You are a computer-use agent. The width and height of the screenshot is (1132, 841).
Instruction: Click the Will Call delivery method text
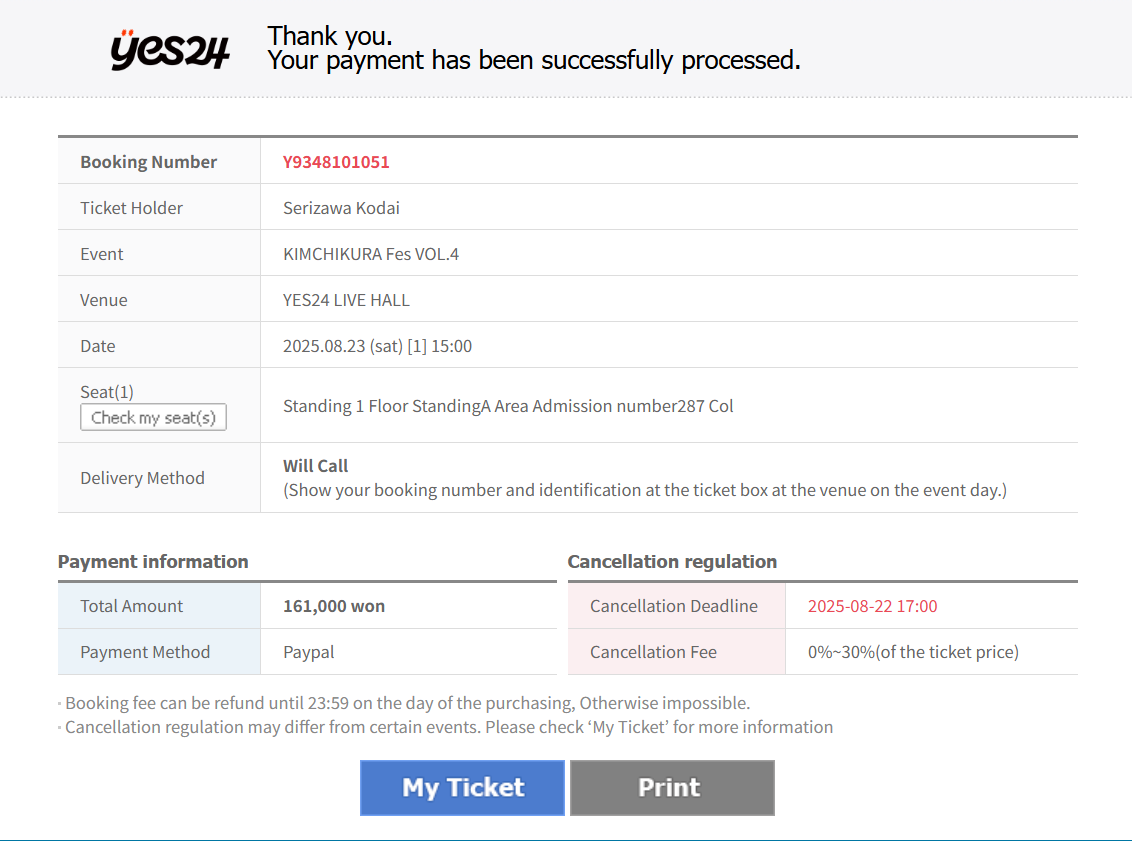point(315,466)
